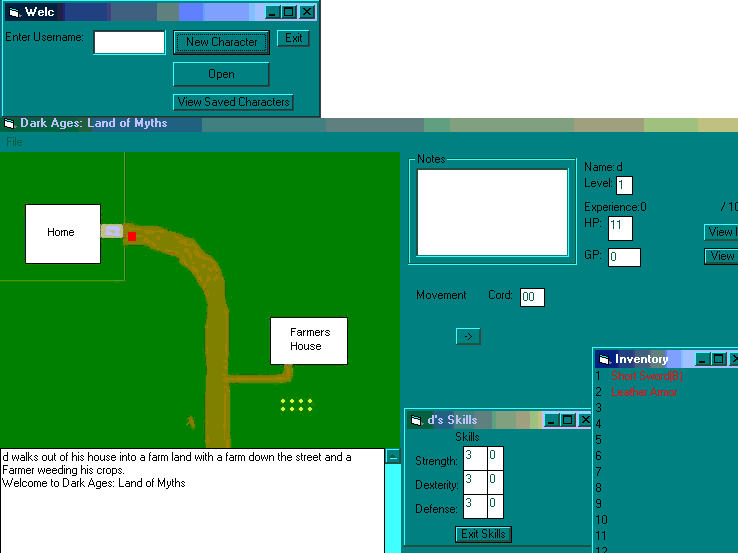Maximize the Inventory window
This screenshot has height=553, width=738.
pos(719,359)
